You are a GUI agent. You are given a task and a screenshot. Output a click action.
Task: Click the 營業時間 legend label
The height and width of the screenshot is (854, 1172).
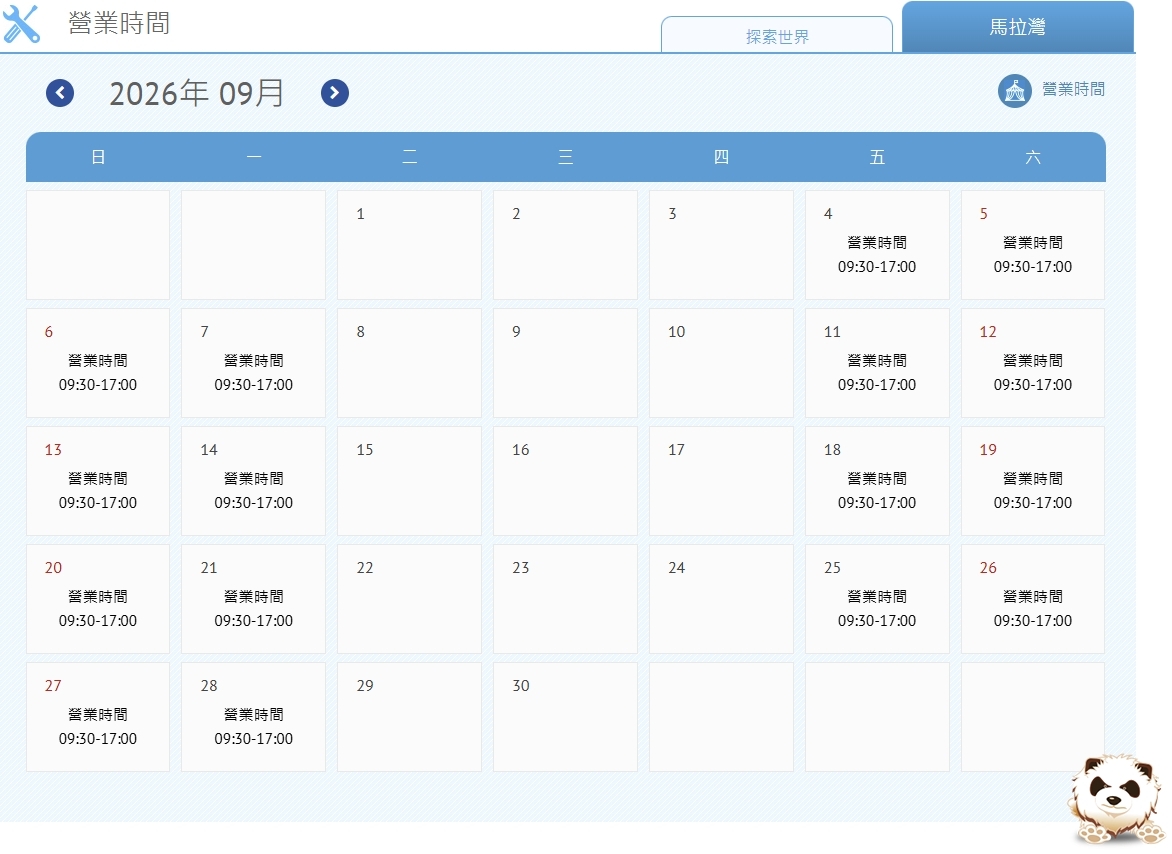coord(1073,90)
